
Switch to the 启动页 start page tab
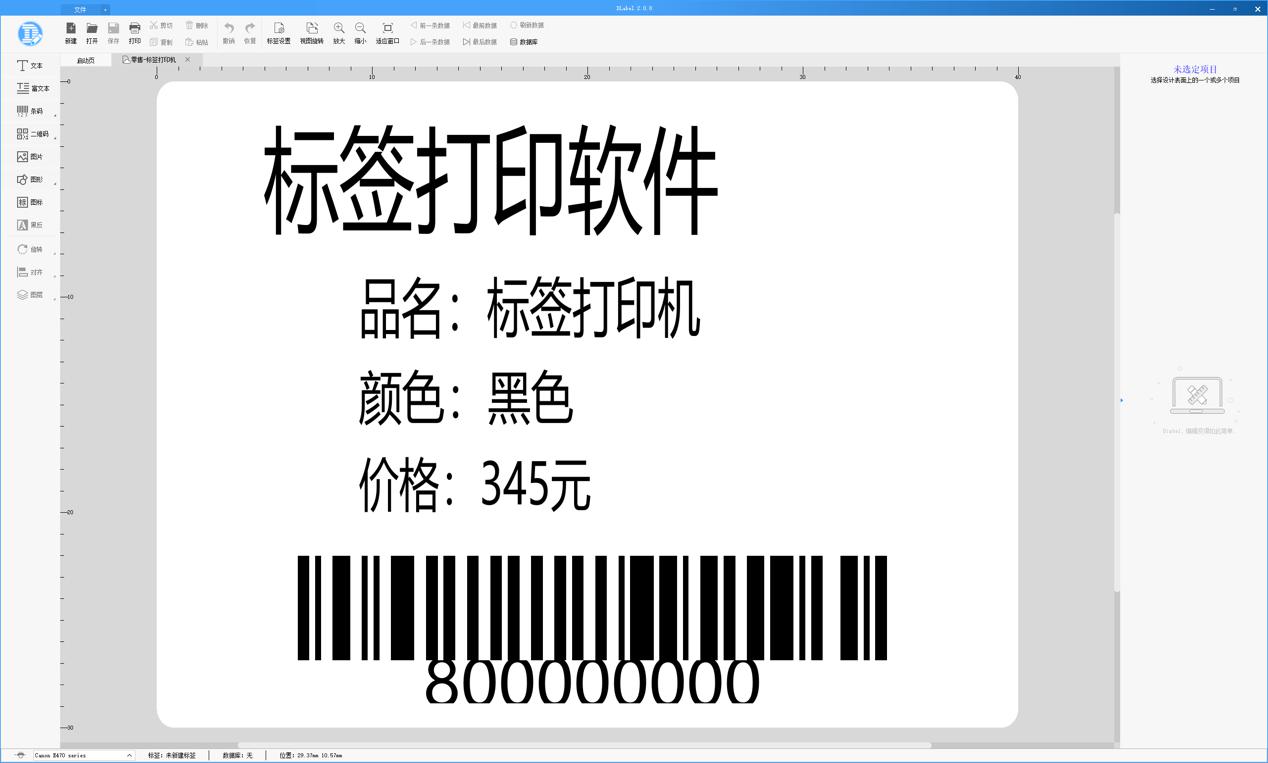(84, 59)
